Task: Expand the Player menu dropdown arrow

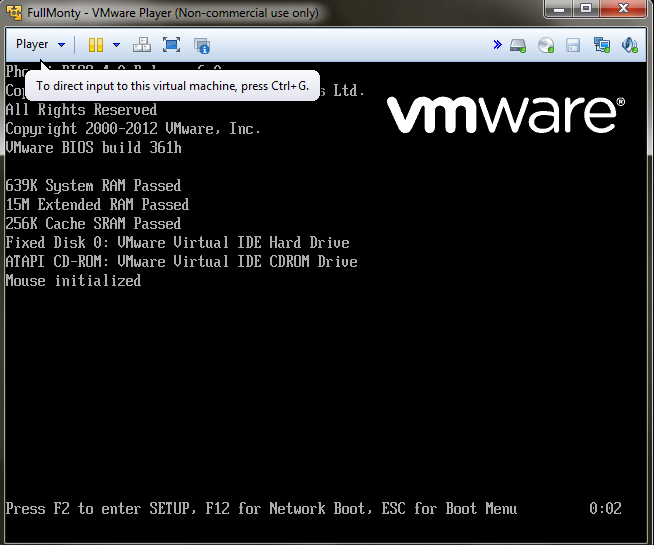Action: (61, 45)
